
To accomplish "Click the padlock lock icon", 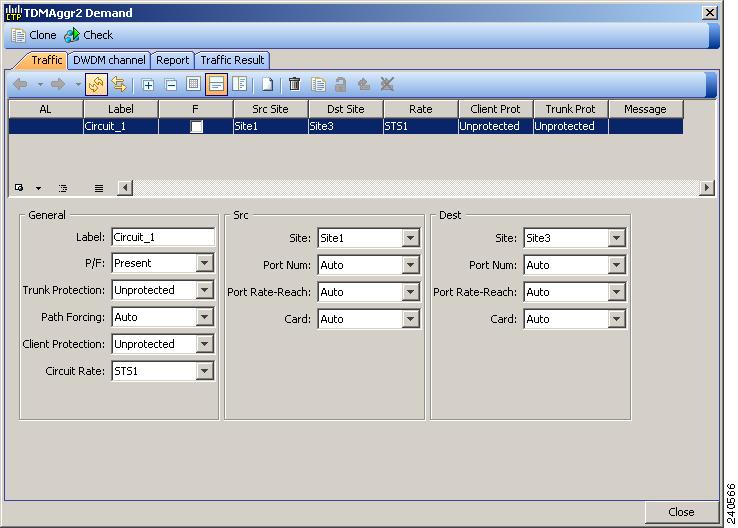I will (340, 85).
